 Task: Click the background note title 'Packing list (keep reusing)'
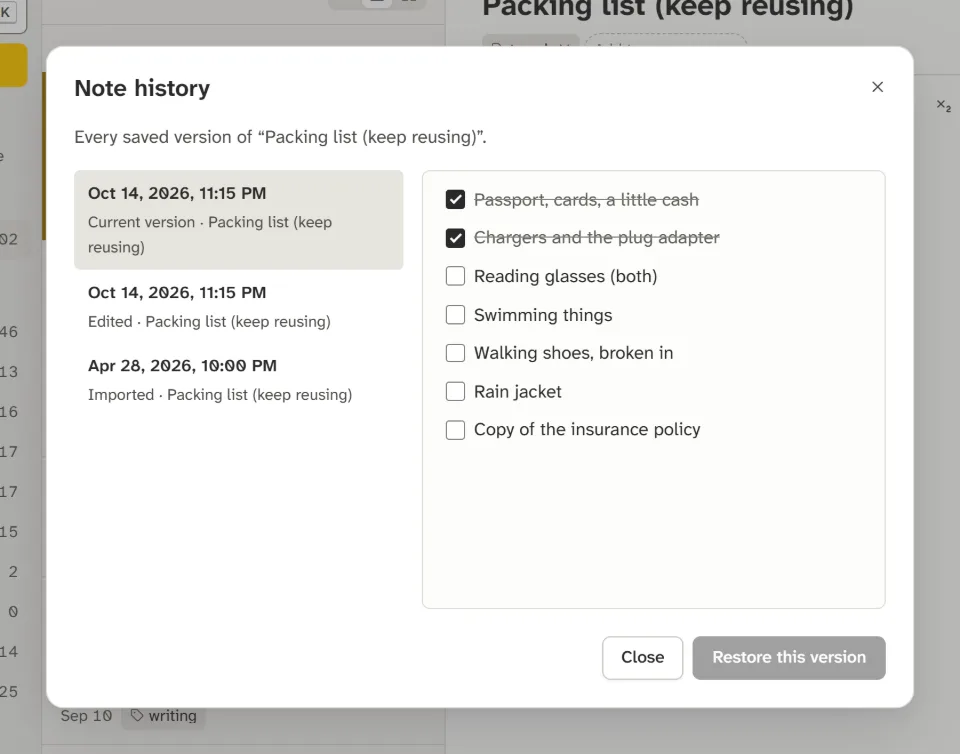click(667, 9)
